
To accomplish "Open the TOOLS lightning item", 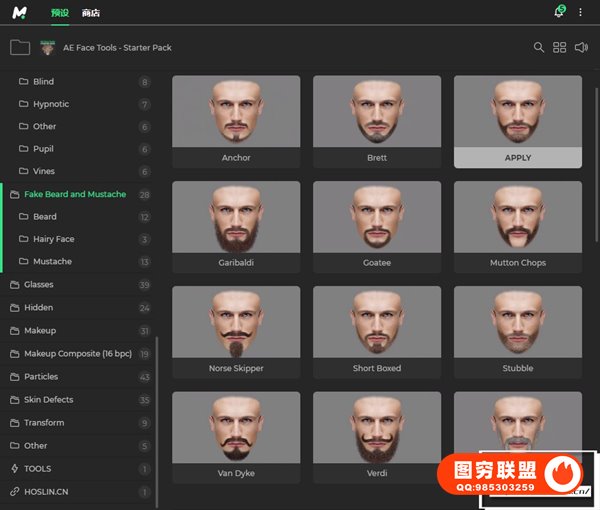I will coord(38,469).
